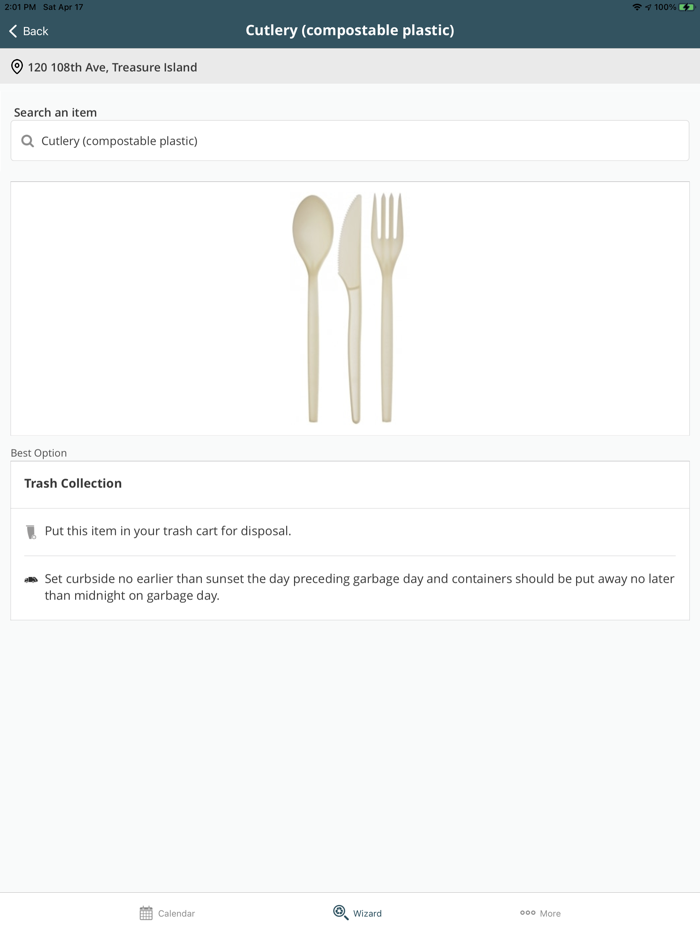Tap the trash cart disposal instruction

click(168, 531)
